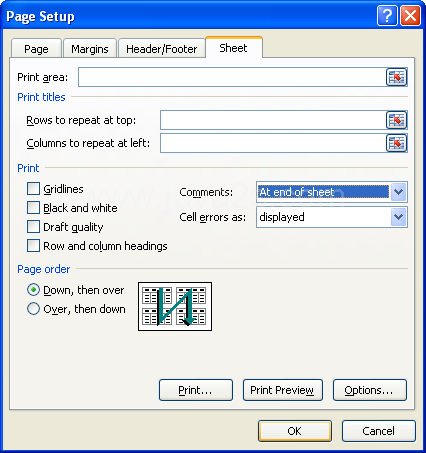This screenshot has height=453, width=426.
Task: Click the Rows to repeat range selector icon
Action: coord(396,120)
